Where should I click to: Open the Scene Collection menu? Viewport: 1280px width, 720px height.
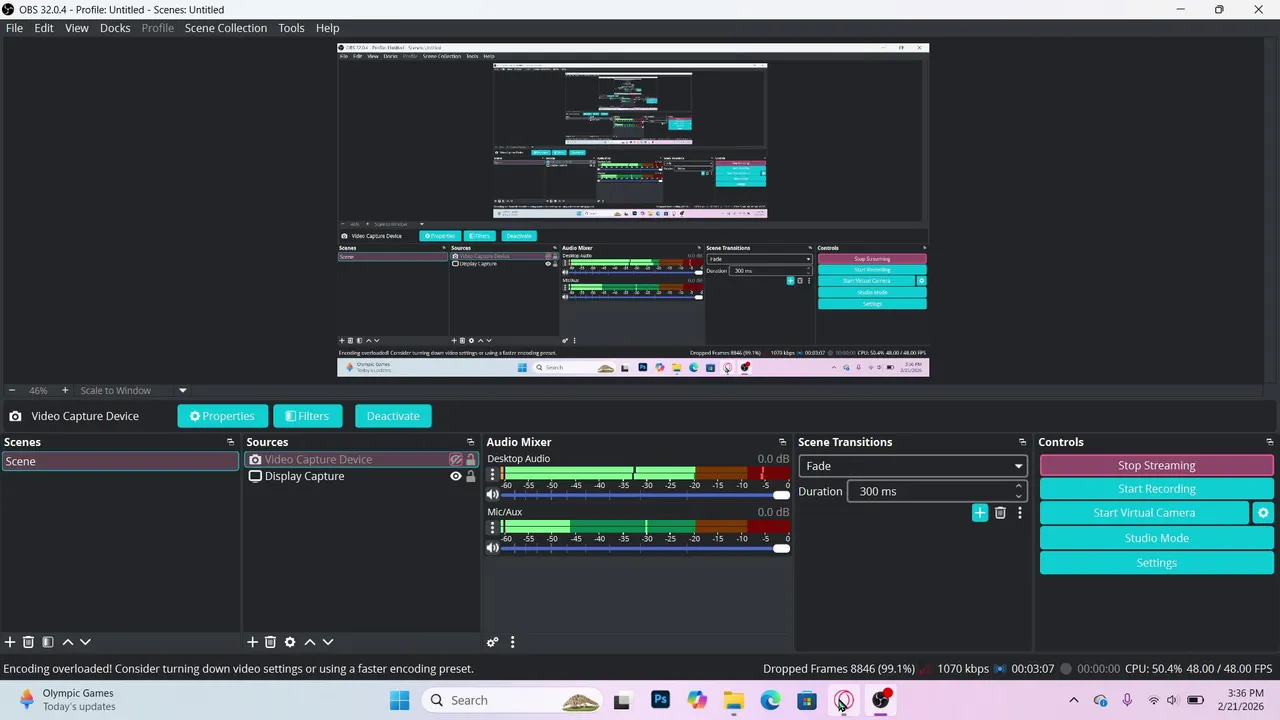tap(226, 28)
